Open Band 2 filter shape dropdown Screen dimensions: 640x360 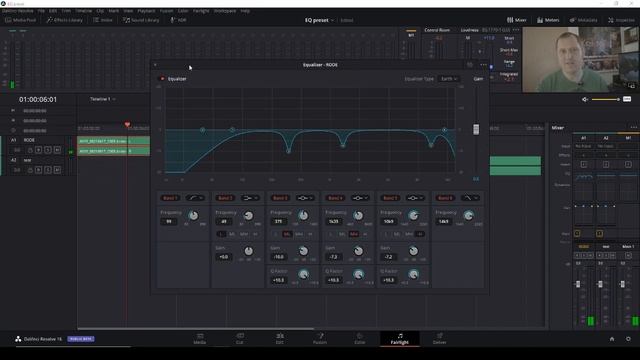pos(250,198)
